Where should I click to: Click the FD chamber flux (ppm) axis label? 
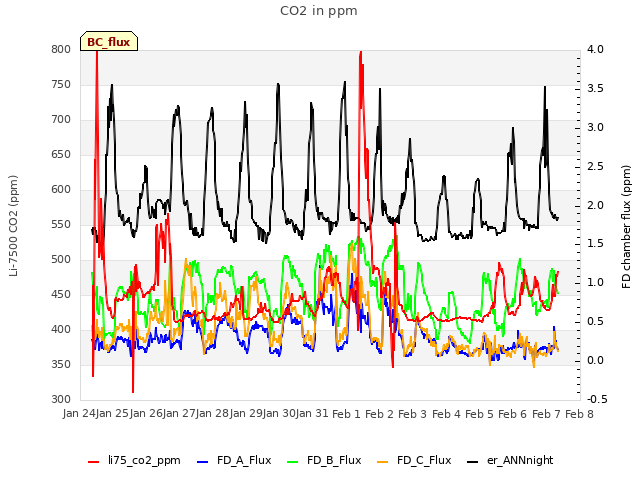click(x=626, y=227)
